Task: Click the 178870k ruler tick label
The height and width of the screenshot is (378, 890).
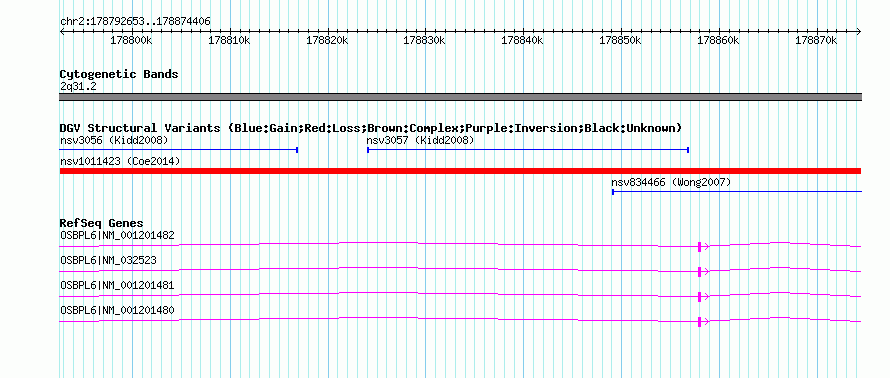Action: [x=816, y=41]
